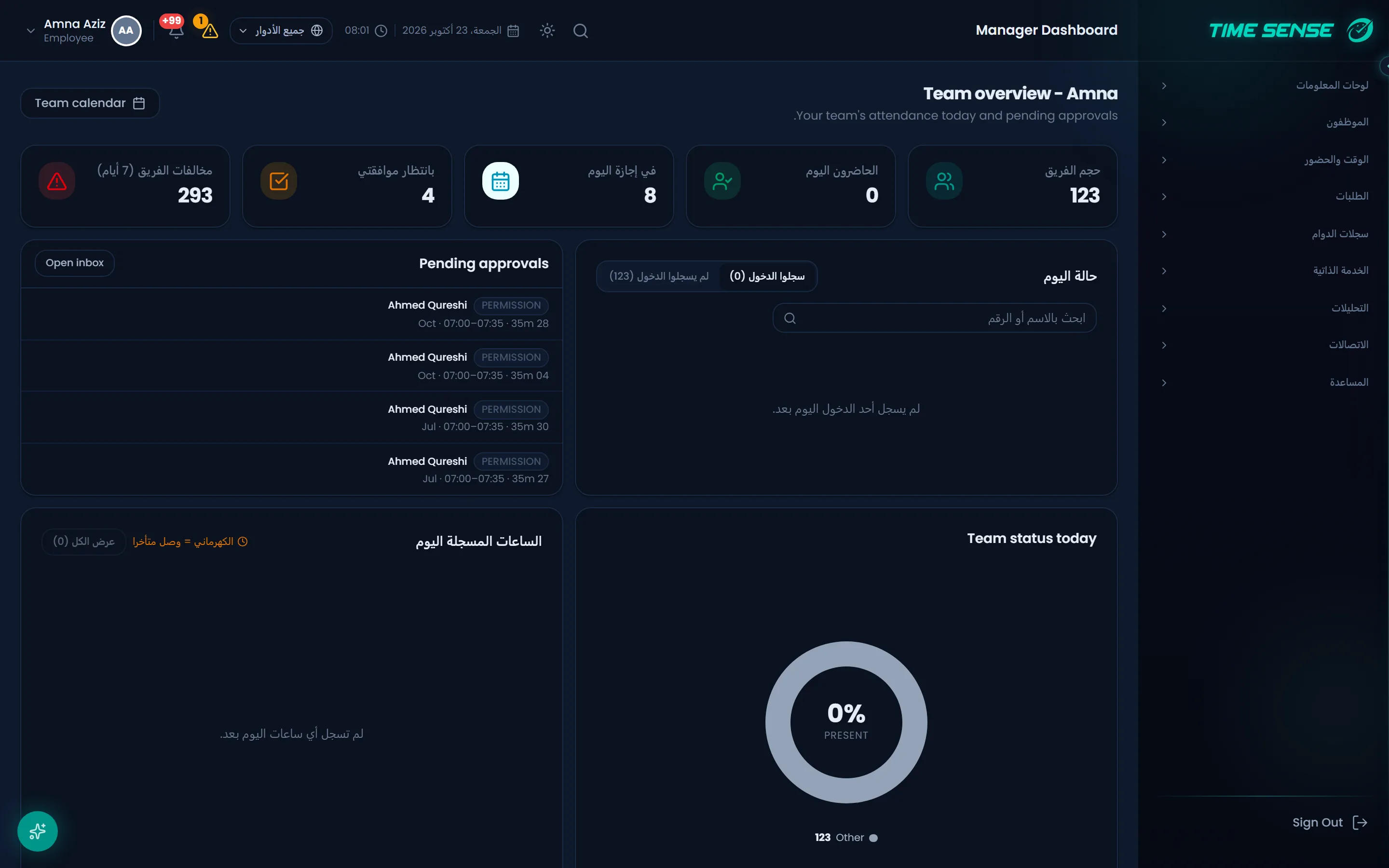This screenshot has width=1389, height=868.
Task: Click the 123 Other chart legend entry
Action: click(x=846, y=838)
